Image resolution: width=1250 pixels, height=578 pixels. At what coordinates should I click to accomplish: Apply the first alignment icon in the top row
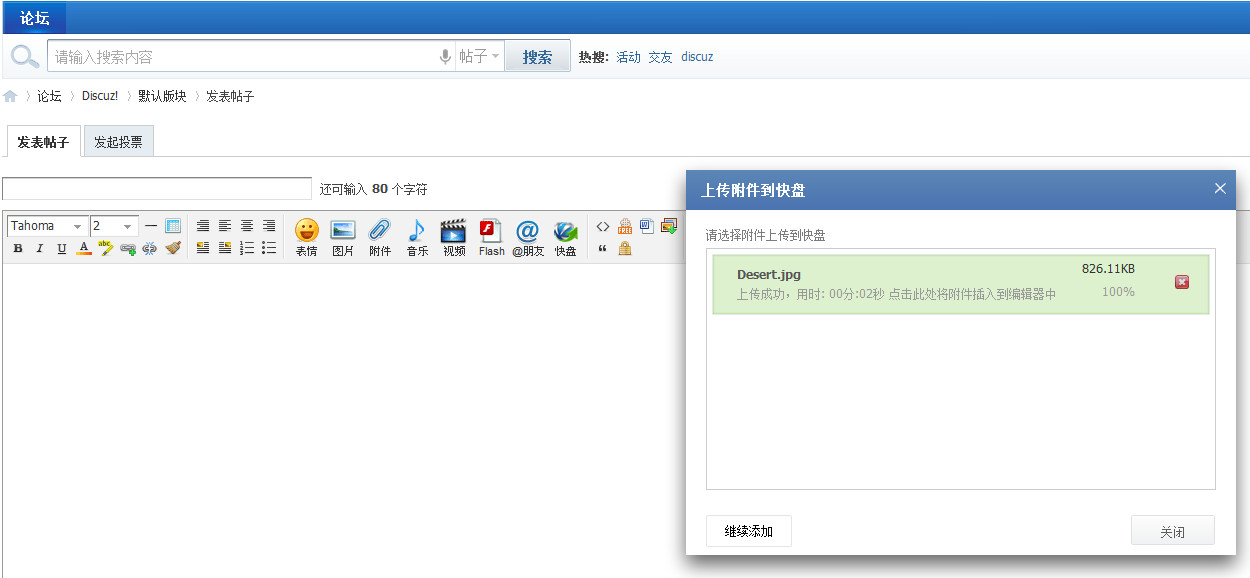click(203, 226)
